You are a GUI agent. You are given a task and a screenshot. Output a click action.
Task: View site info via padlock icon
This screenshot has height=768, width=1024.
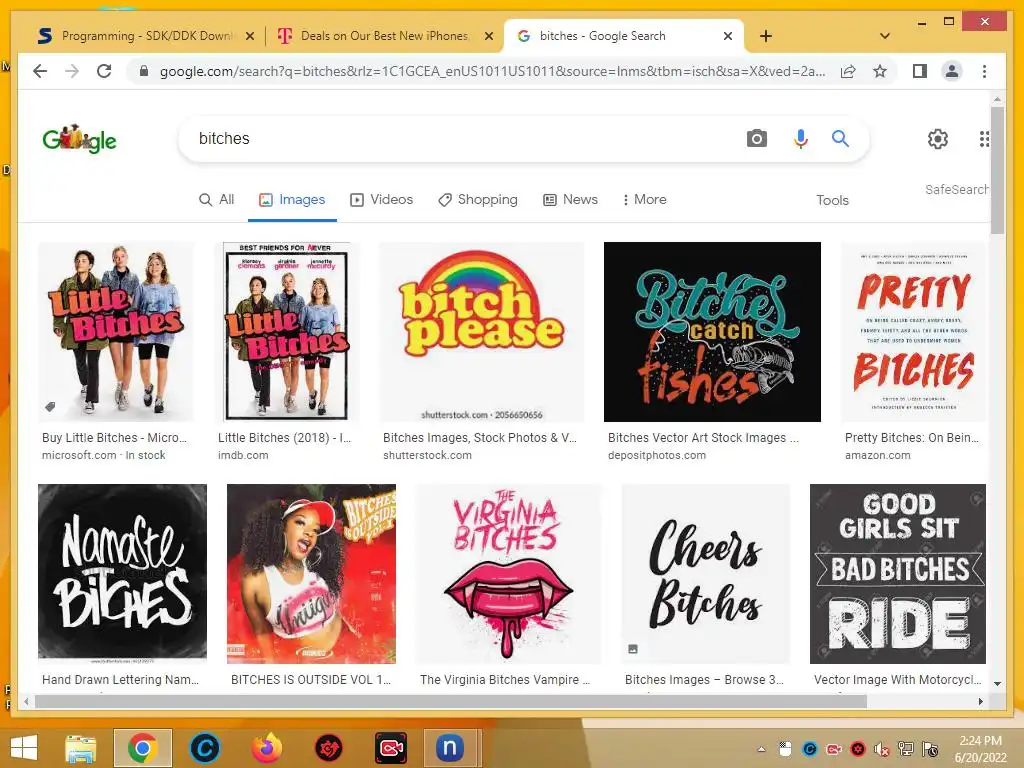[144, 71]
